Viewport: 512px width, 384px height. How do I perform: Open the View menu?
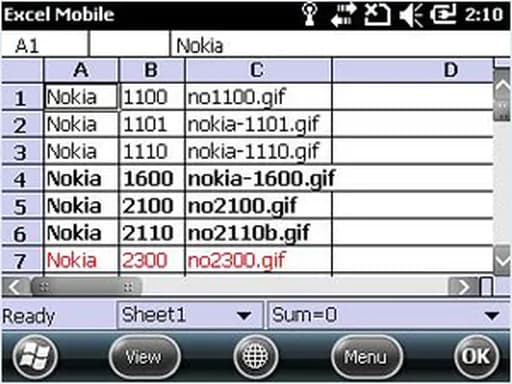144,357
